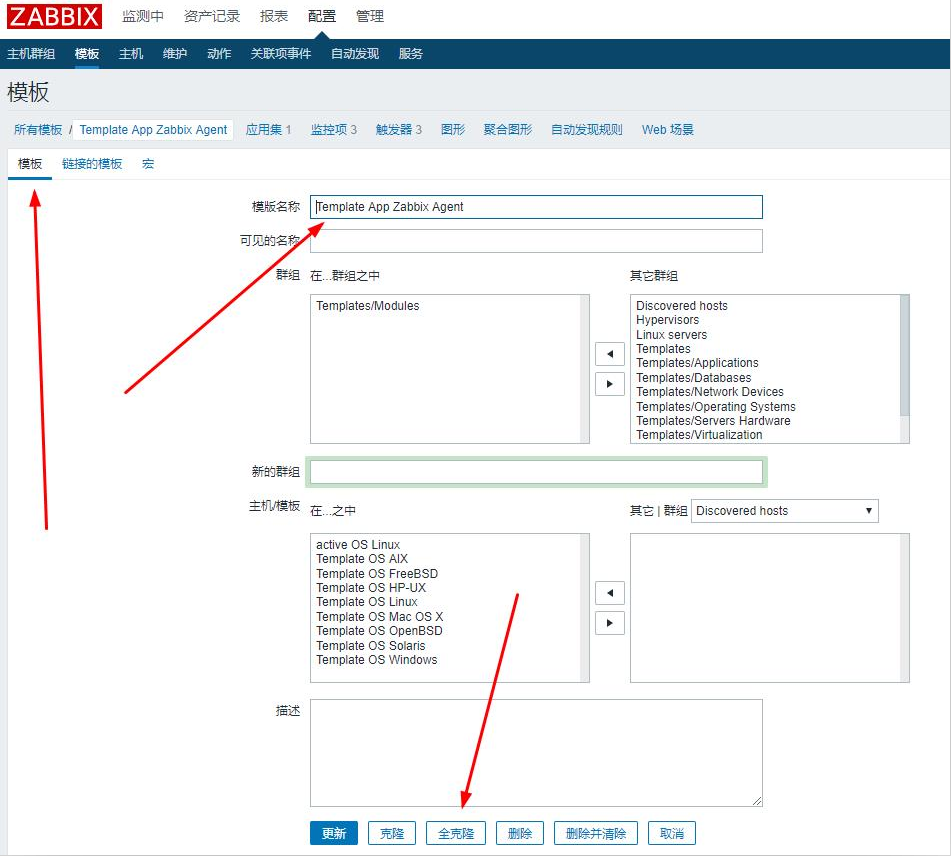Image resolution: width=951 pixels, height=856 pixels.
Task: Open the Discovered hosts group dropdown
Action: tap(784, 511)
